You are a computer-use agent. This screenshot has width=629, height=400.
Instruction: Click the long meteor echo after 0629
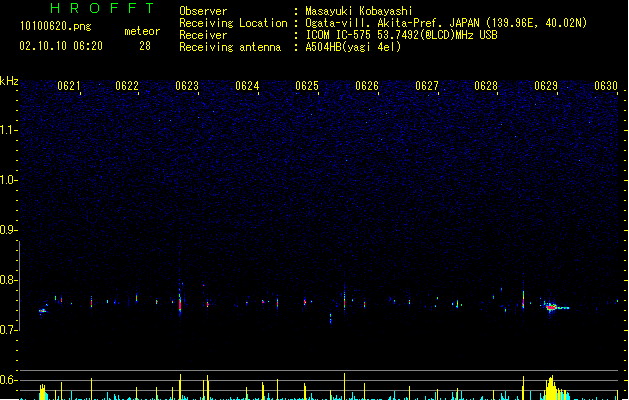click(x=555, y=307)
